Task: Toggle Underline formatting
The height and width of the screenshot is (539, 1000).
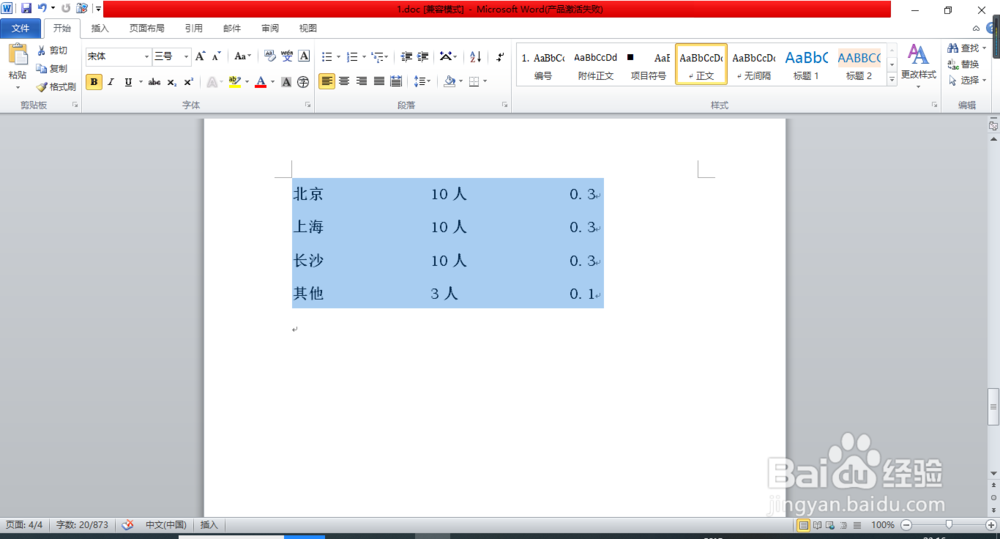Action: coord(128,82)
